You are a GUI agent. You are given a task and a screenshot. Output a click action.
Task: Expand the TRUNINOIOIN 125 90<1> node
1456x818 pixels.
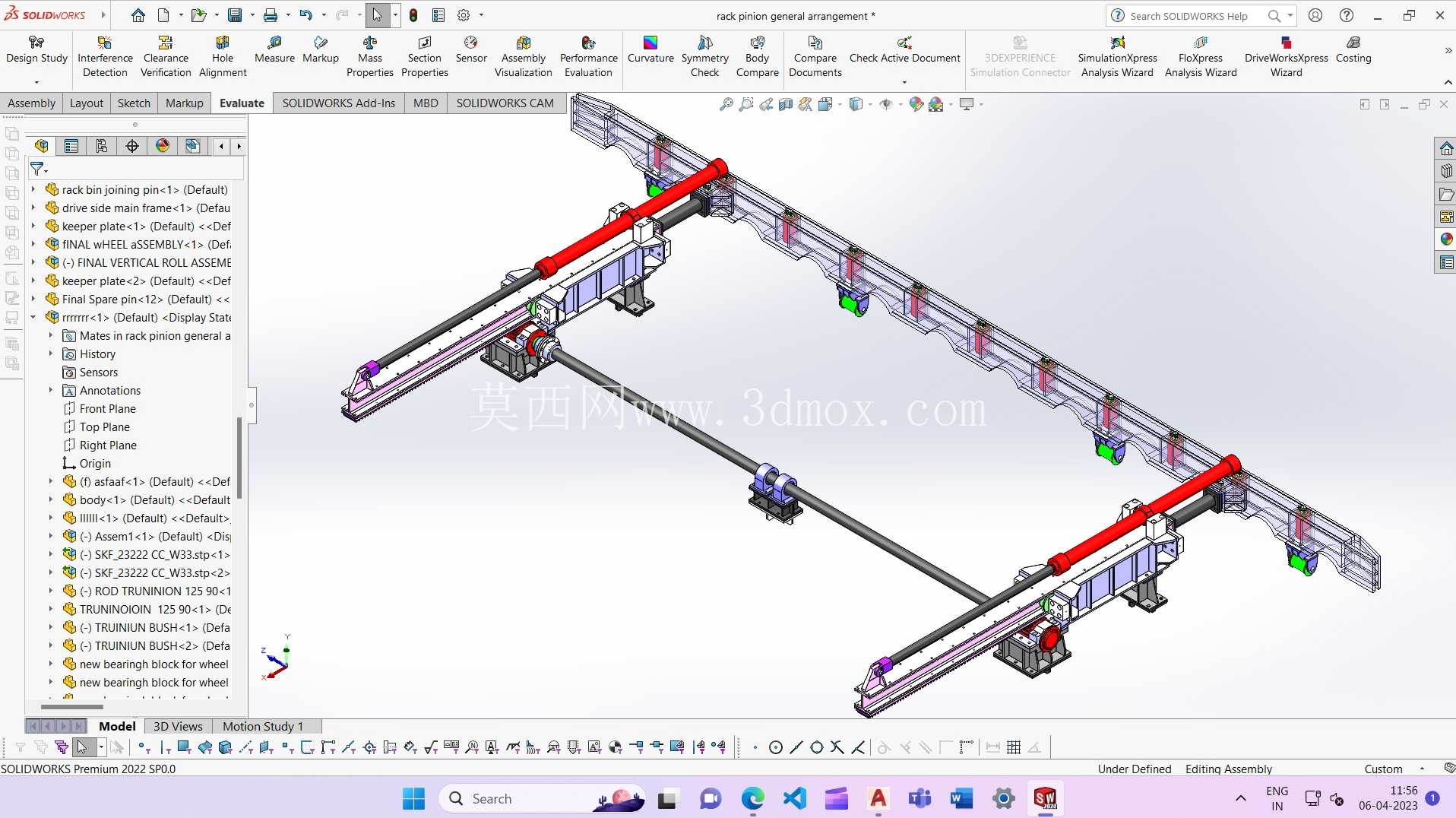pyautogui.click(x=51, y=609)
